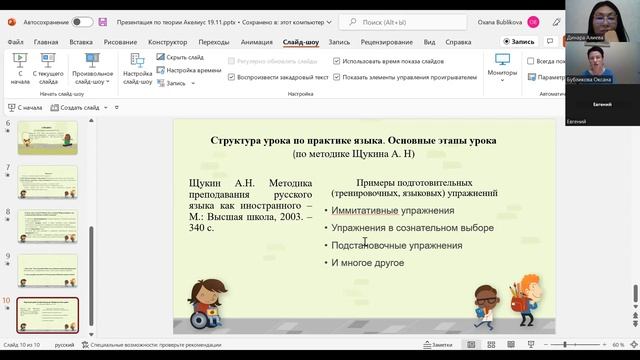Image resolution: width=640 pixels, height=360 pixels.
Task: Click the slide title Структура урока по практике языка
Action: point(297,140)
